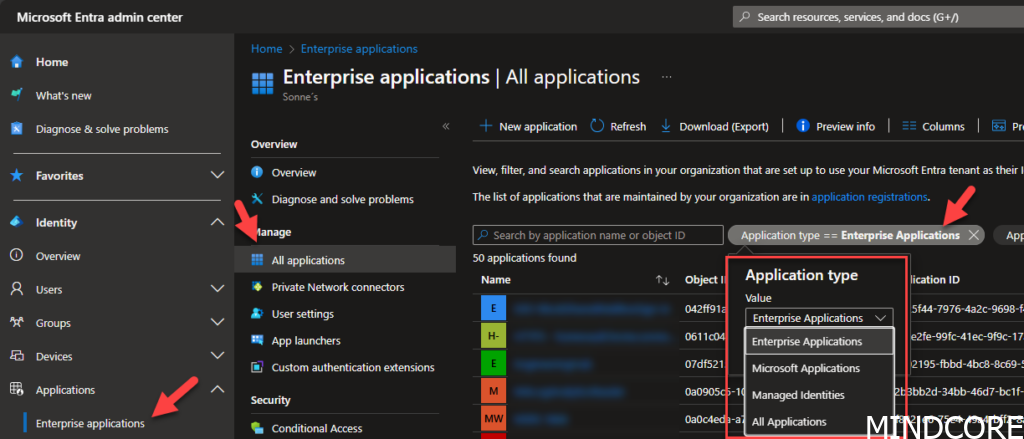Screen dimensions: 1024x439
Task: Click the Users person icon
Action: click(18, 289)
